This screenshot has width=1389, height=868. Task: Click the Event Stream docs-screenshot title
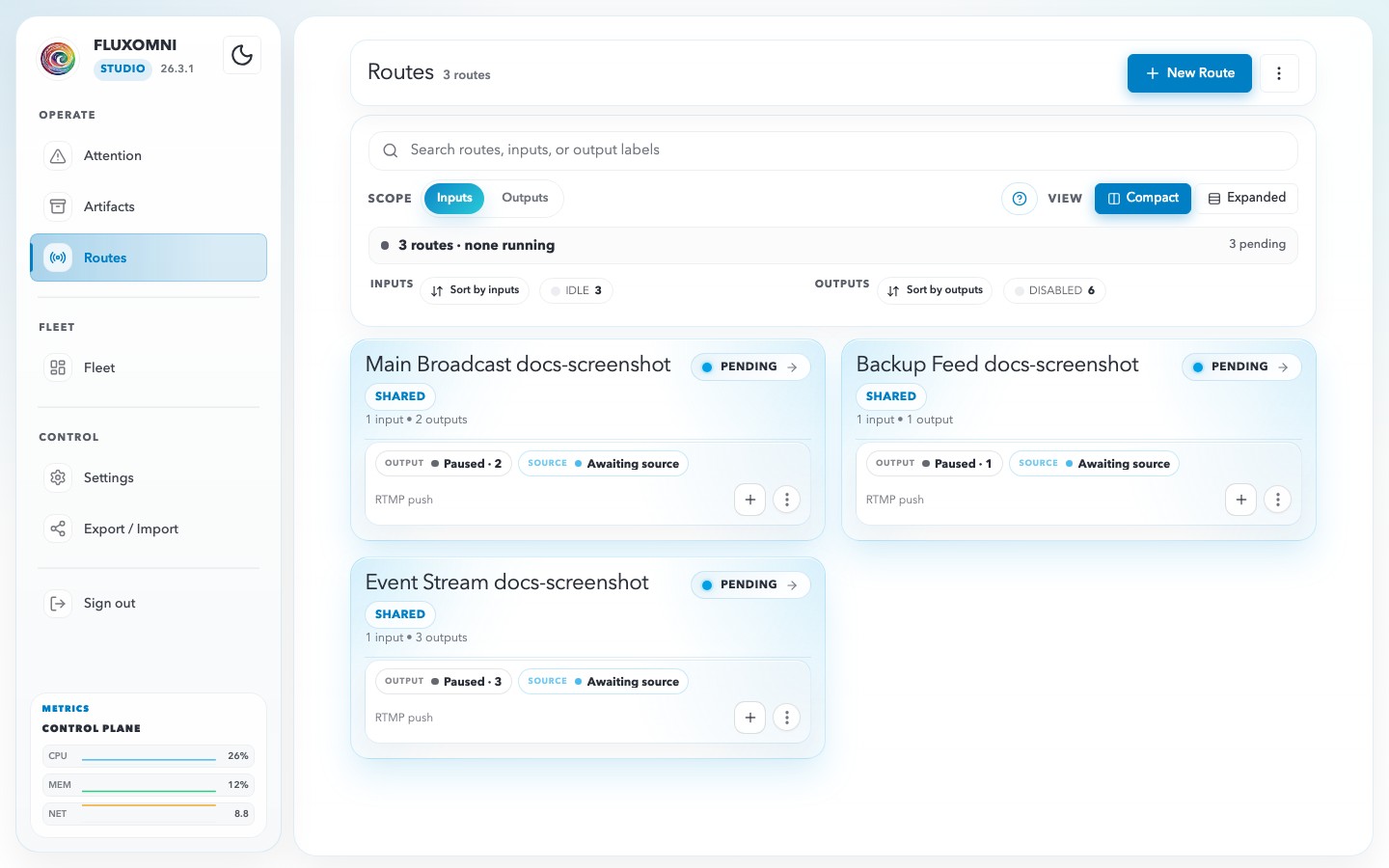click(506, 583)
